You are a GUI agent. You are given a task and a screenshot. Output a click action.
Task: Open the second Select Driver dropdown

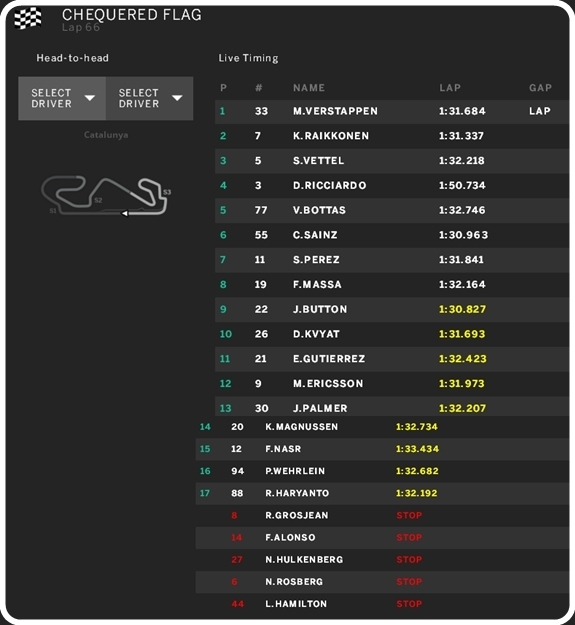[x=150, y=98]
